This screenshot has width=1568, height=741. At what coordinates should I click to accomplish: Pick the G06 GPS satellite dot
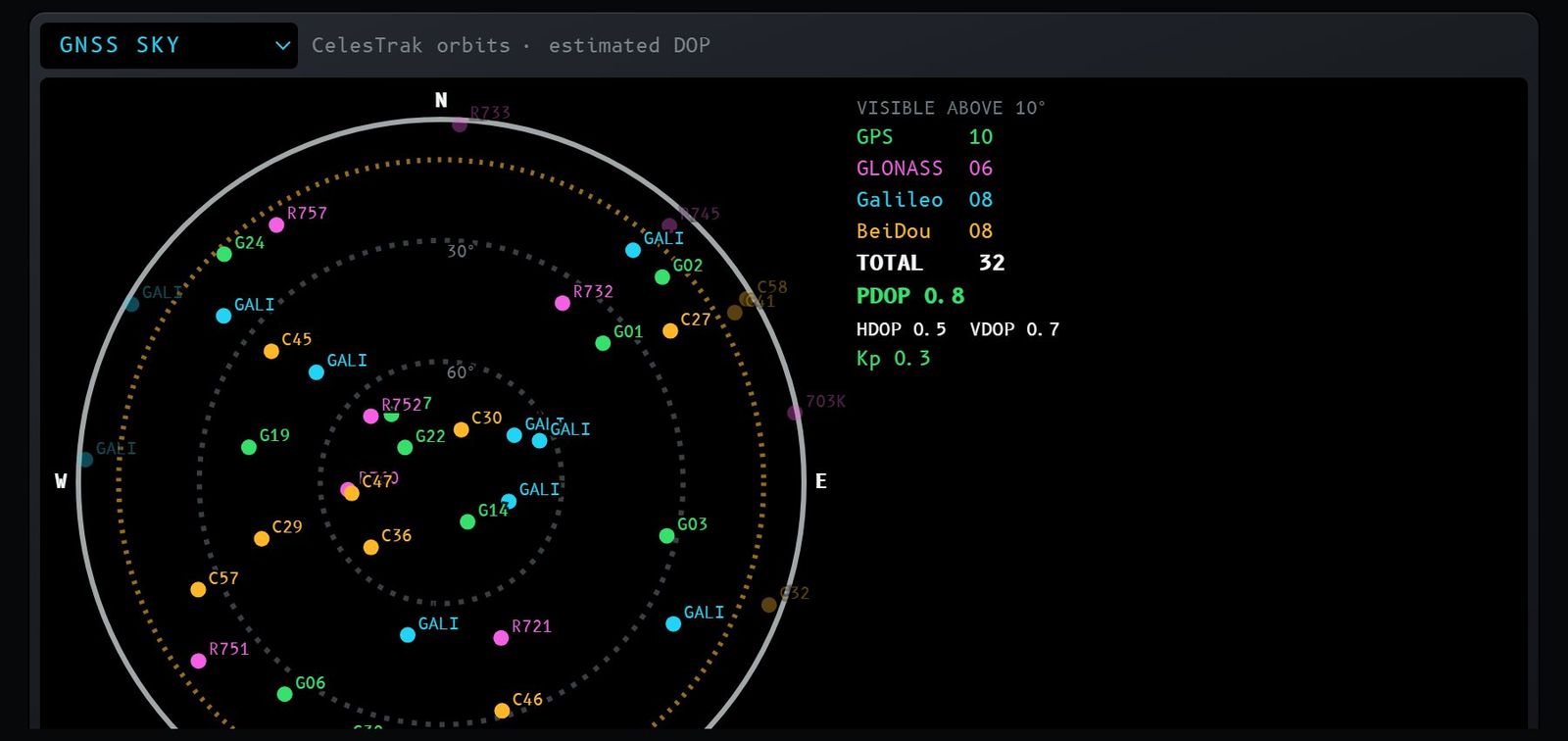pyautogui.click(x=284, y=694)
